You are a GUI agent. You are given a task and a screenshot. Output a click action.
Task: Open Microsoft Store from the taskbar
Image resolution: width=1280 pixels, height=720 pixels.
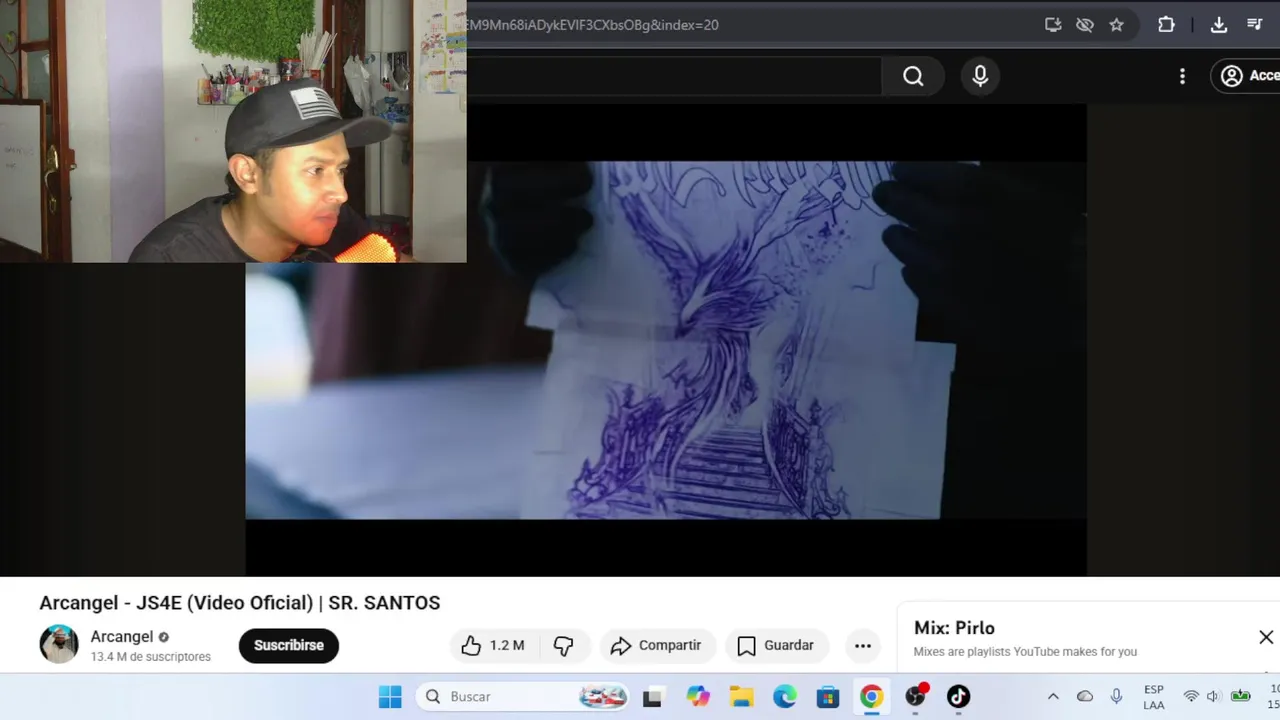click(828, 697)
